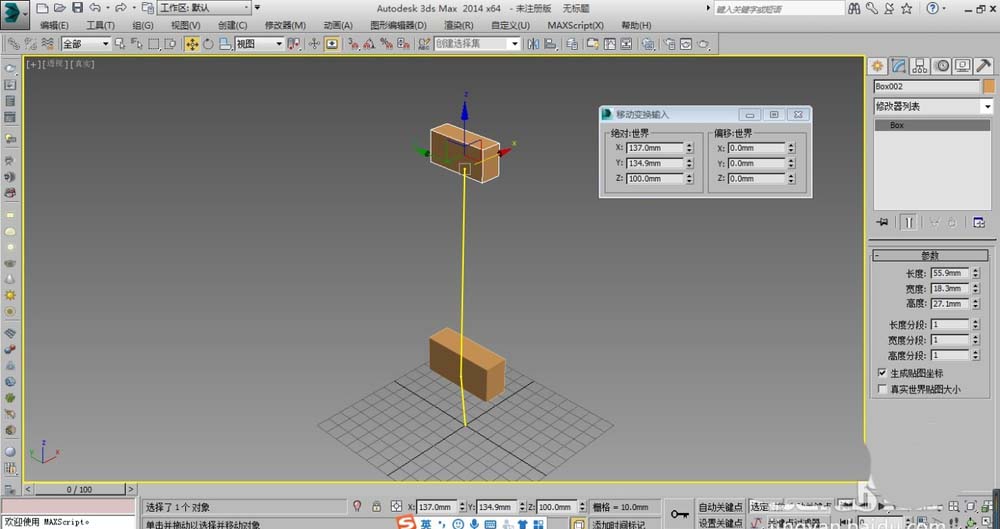
Task: Click the Pin Stack icon
Action: (882, 222)
